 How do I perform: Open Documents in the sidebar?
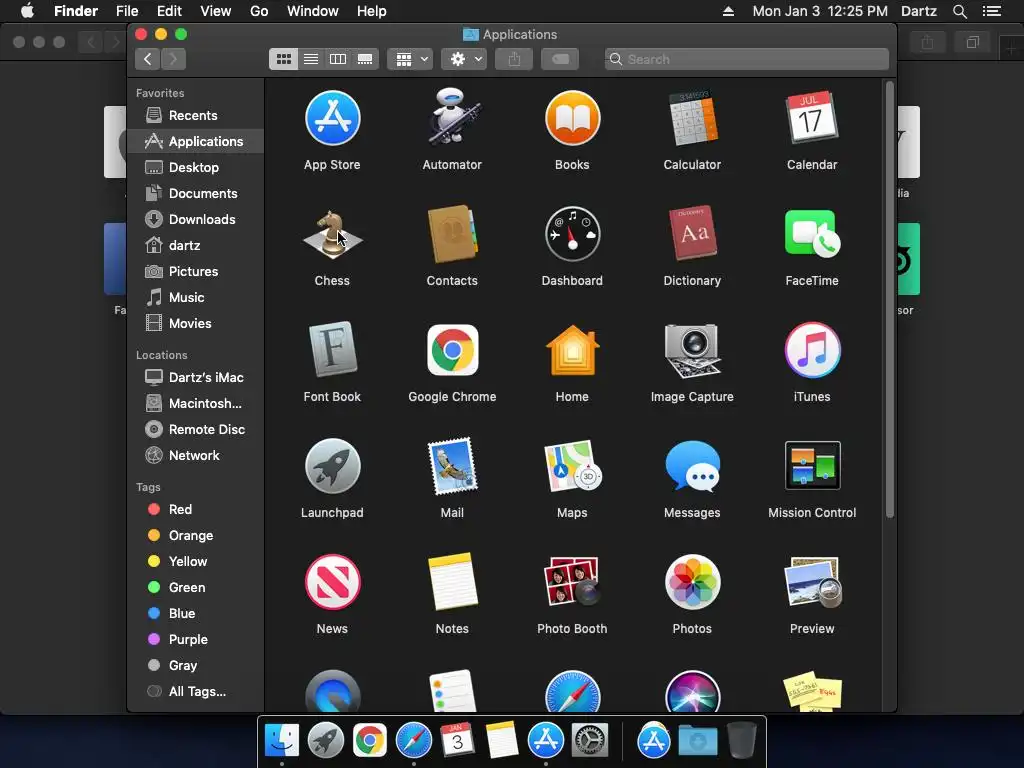pos(196,193)
